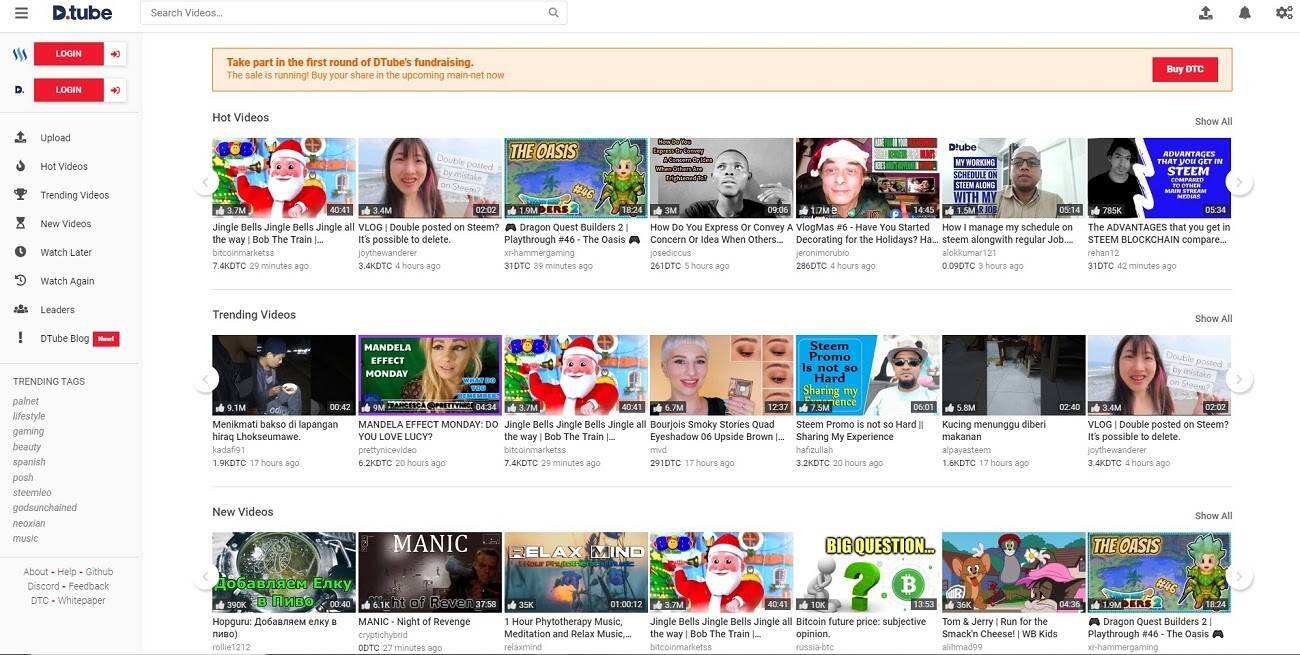Image resolution: width=1300 pixels, height=655 pixels.
Task: Expand Trending Videos with Show All
Action: coord(1213,319)
